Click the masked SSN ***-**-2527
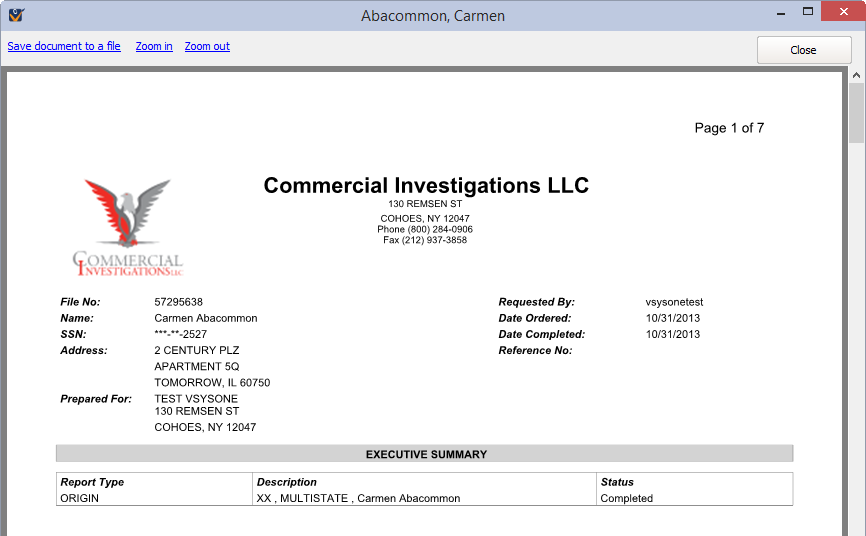866x536 pixels. [x=181, y=334]
